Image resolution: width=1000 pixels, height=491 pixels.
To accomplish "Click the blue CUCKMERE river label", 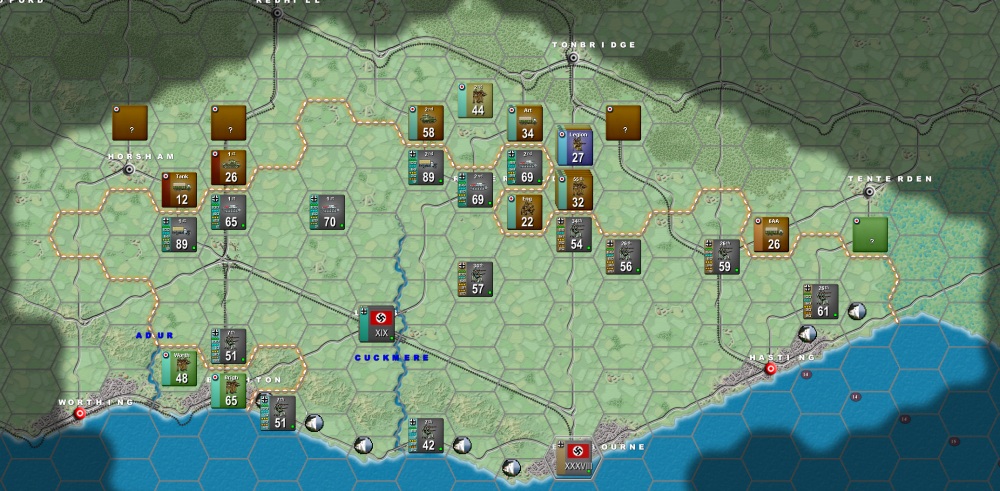I will pos(392,358).
